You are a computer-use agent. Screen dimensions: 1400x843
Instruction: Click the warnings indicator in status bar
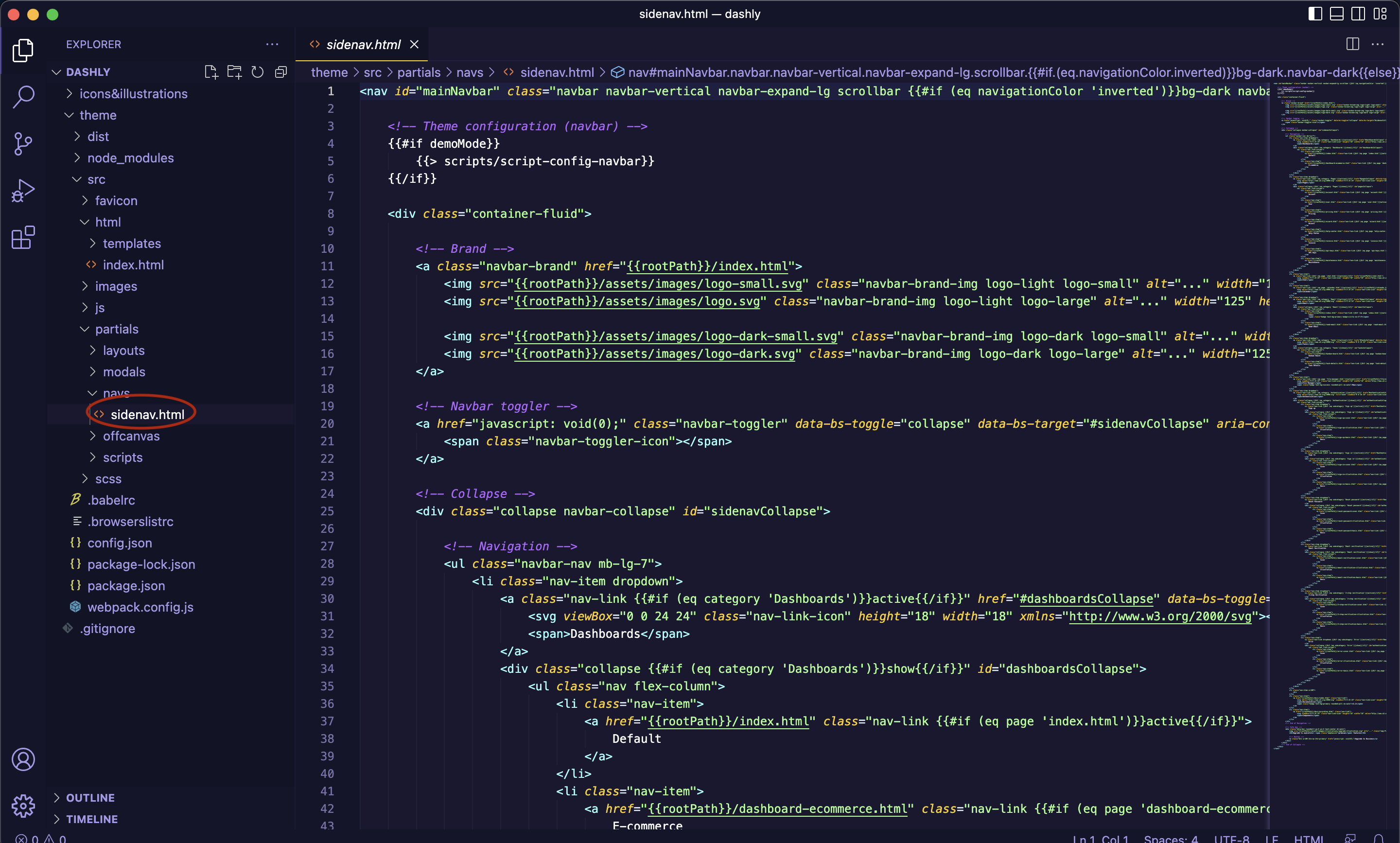coord(55,839)
